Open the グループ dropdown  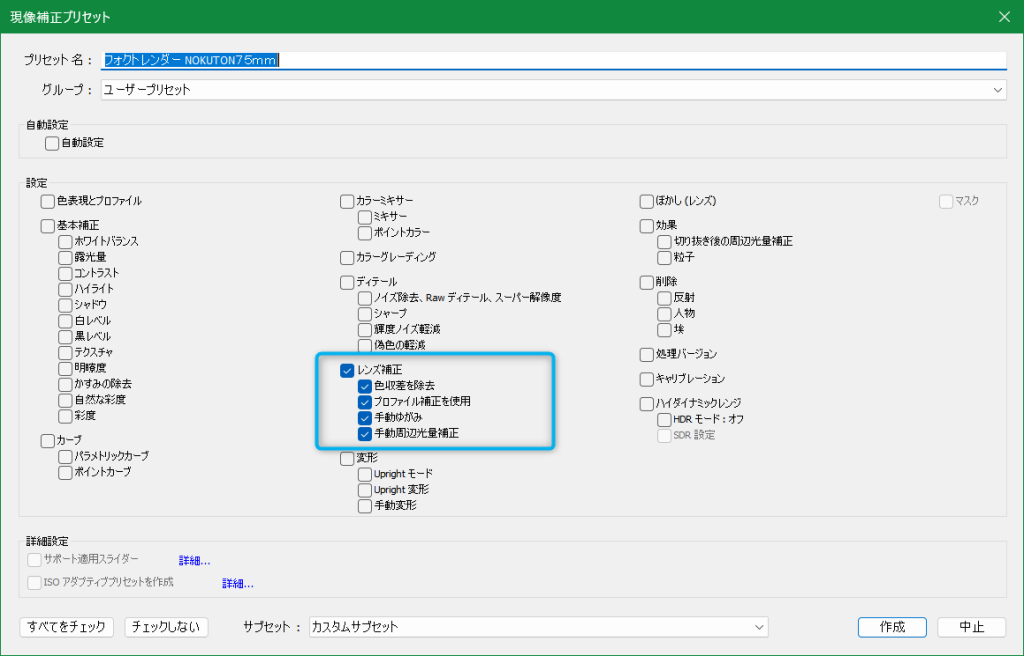click(x=553, y=90)
